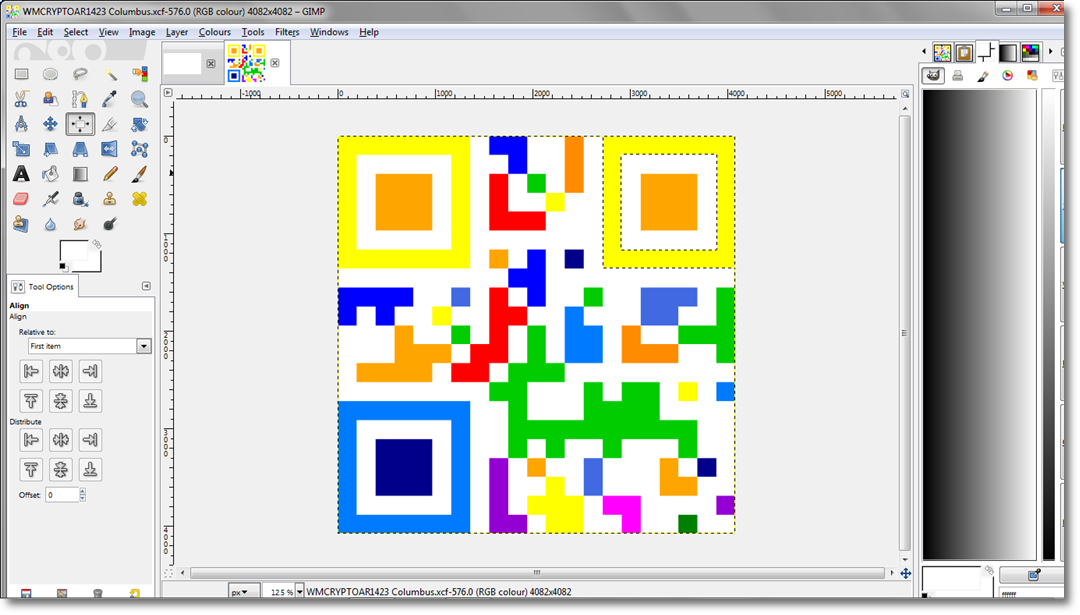Align bottom edge of target

[90, 401]
